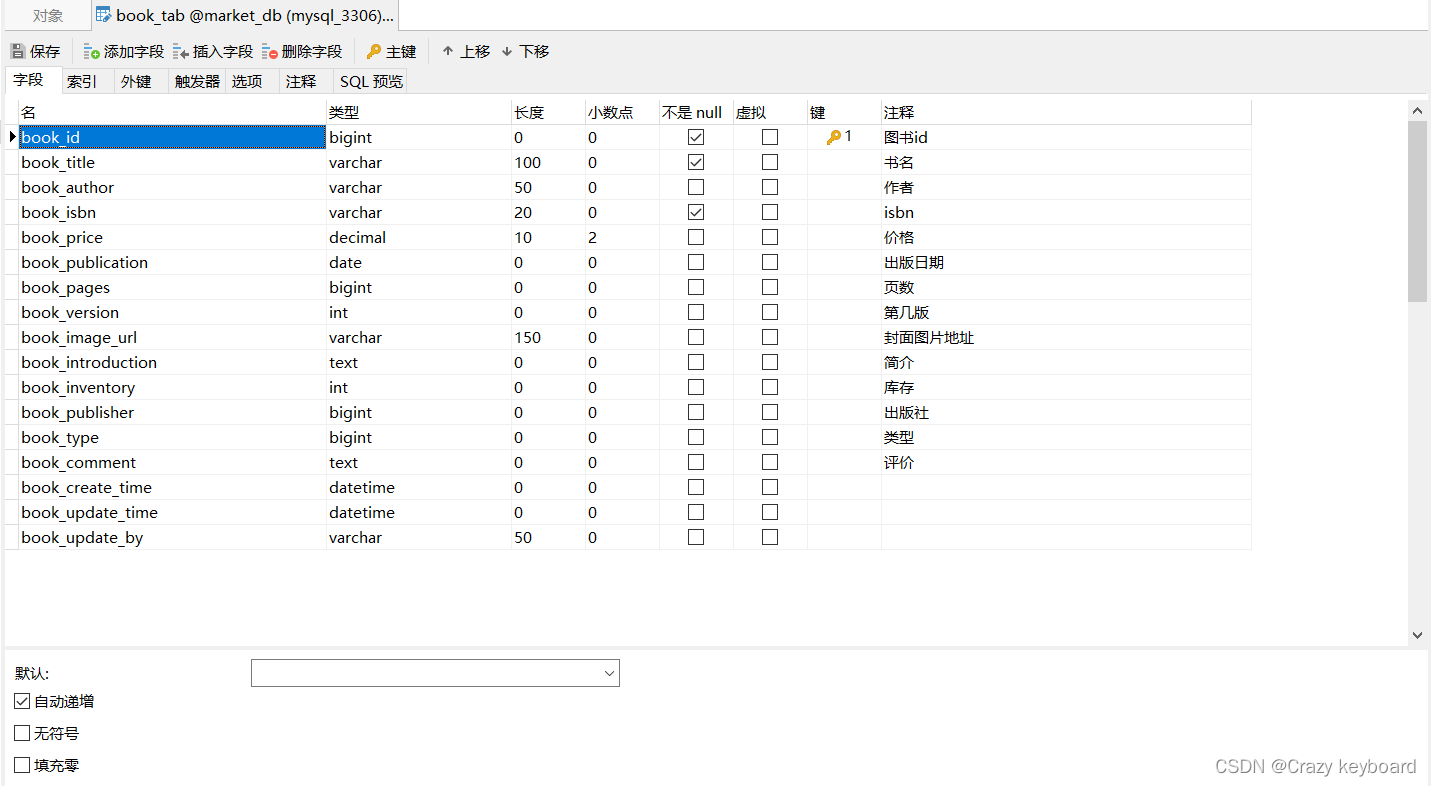Click Insert Field (插入字段) button
1431x786 pixels.
[213, 51]
